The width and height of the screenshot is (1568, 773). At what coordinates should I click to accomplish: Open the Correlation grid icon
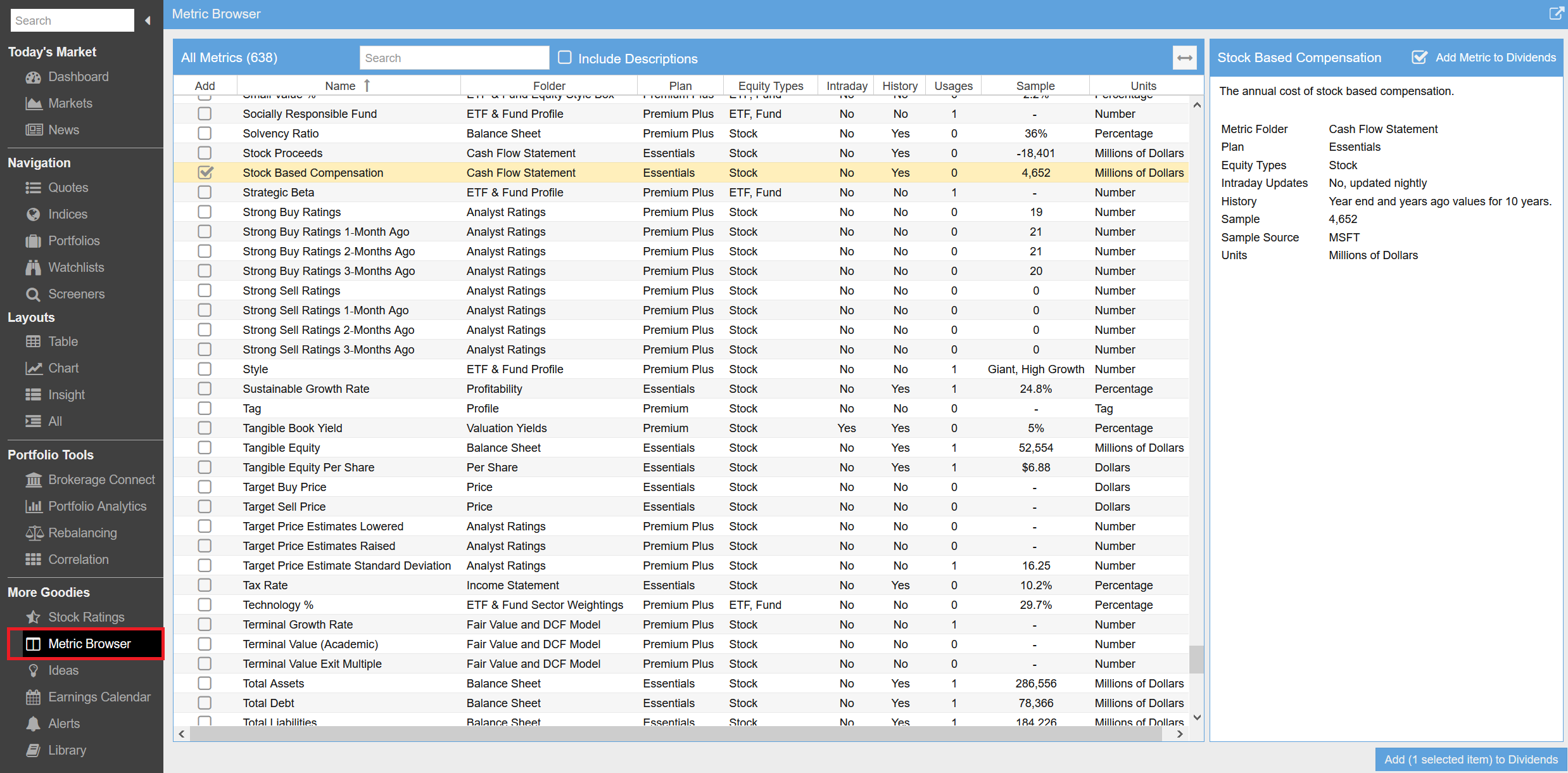pos(33,559)
